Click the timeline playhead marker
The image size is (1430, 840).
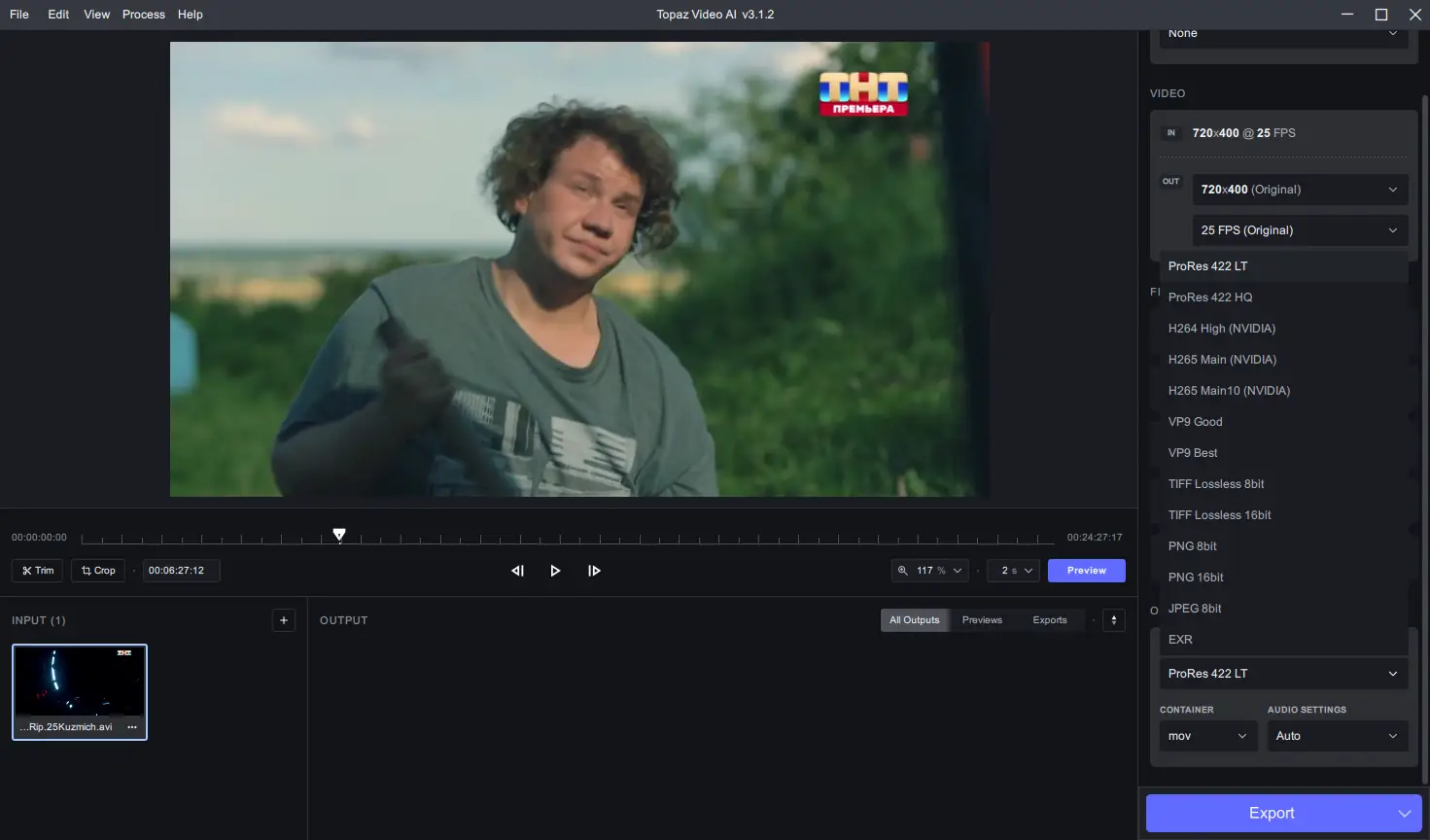(x=339, y=535)
